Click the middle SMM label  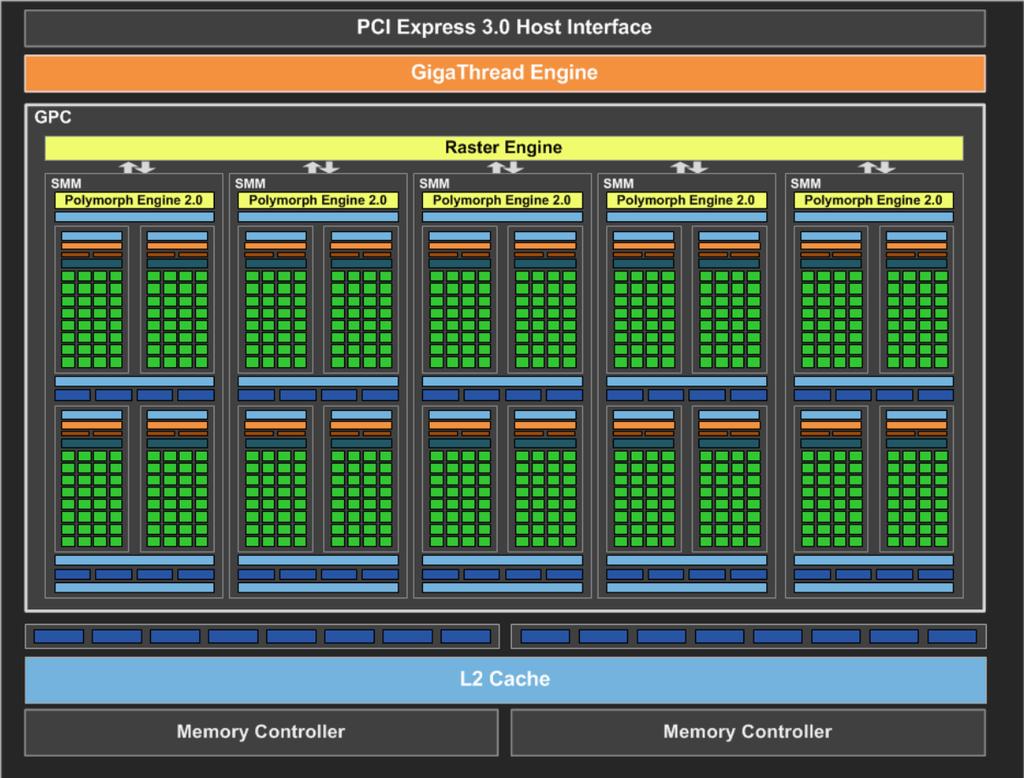tap(434, 184)
